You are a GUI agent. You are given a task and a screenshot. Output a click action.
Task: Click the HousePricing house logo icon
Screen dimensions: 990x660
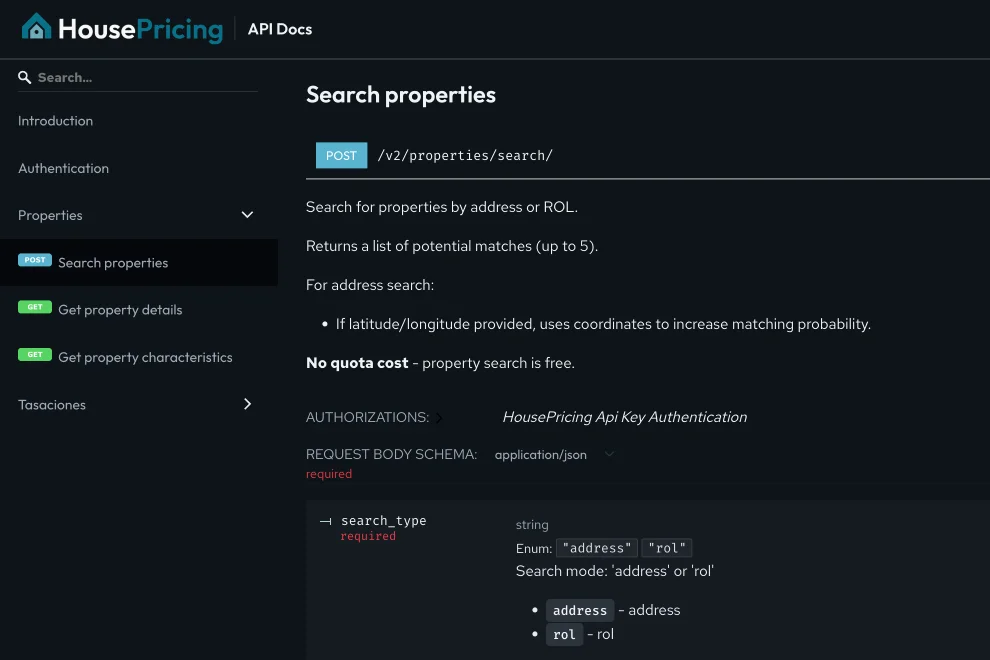click(37, 28)
